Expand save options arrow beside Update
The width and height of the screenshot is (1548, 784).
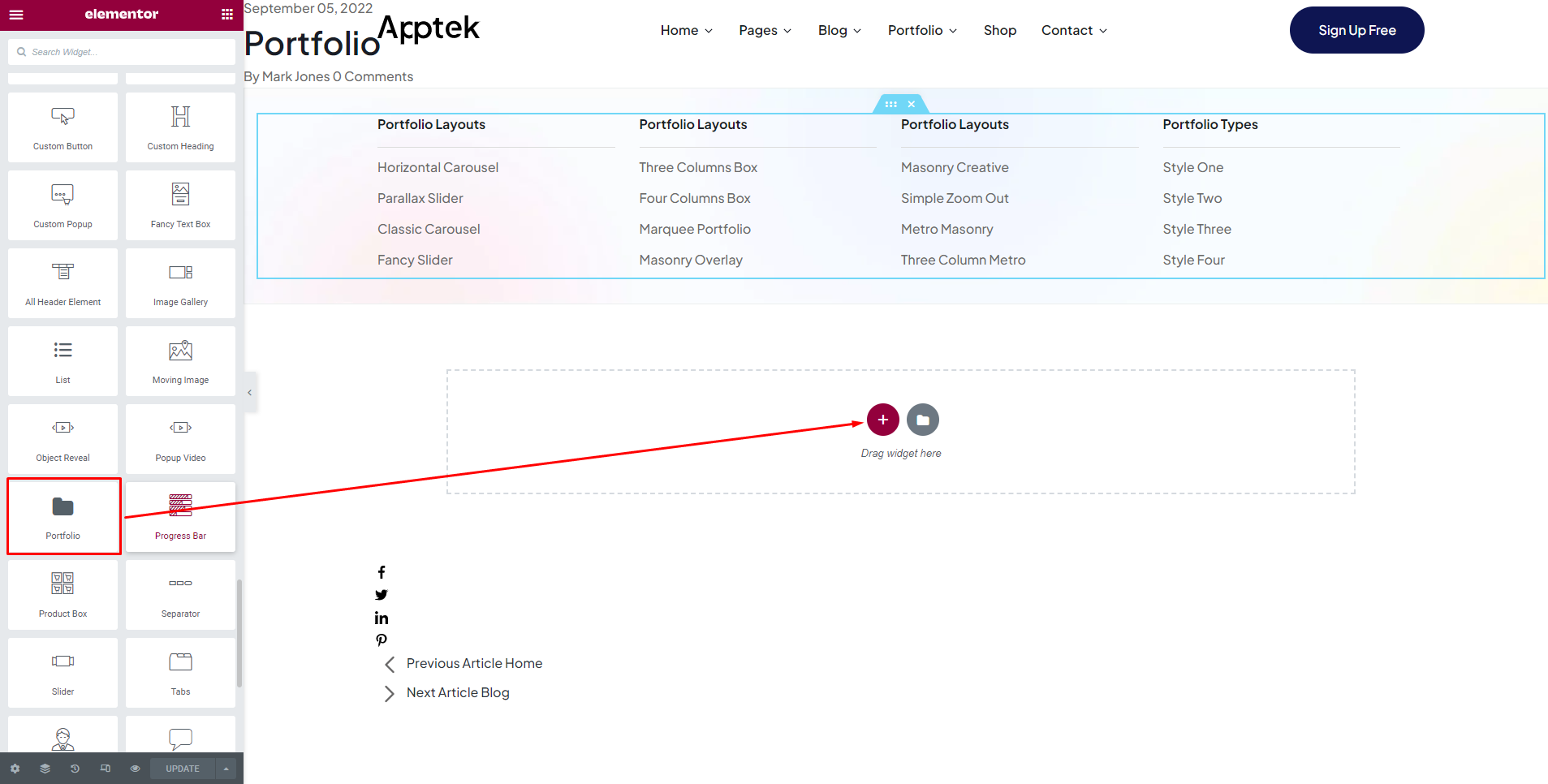point(226,769)
